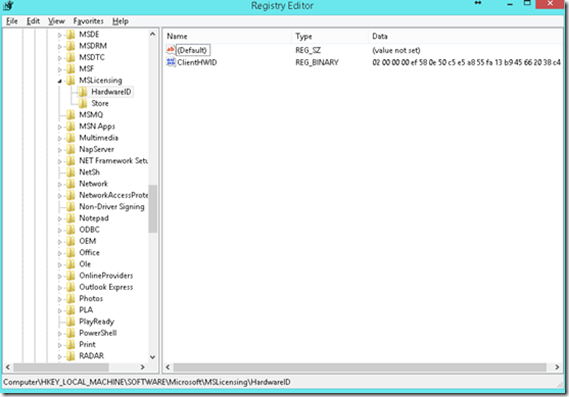Image resolution: width=569 pixels, height=397 pixels.
Task: Select the ClientHWID value entry
Action: pos(197,62)
